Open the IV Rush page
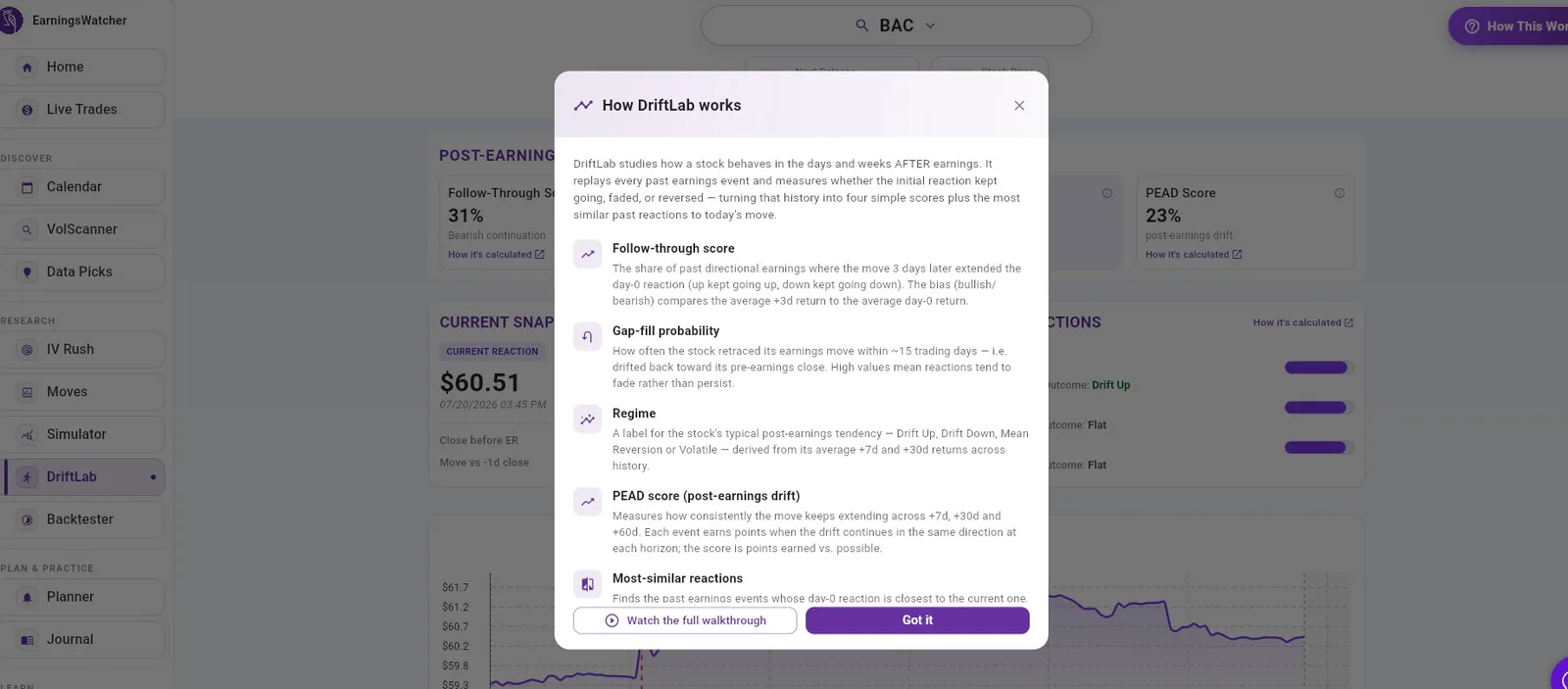1568x689 pixels. [82, 350]
